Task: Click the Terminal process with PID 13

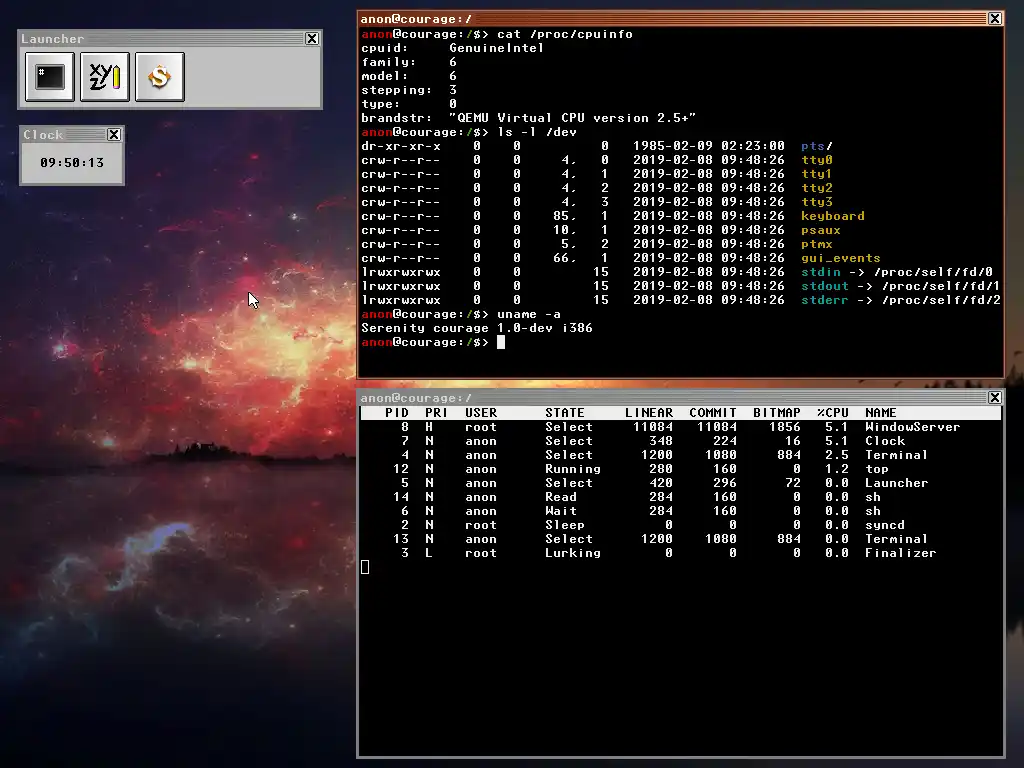Action: (680, 539)
